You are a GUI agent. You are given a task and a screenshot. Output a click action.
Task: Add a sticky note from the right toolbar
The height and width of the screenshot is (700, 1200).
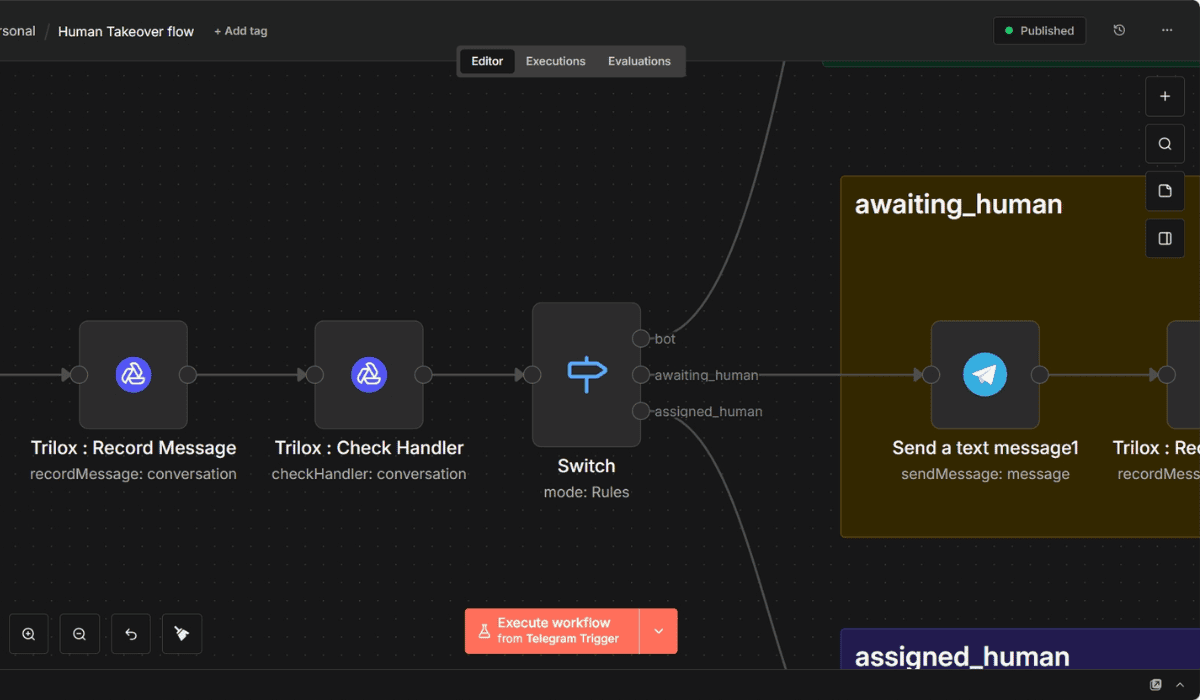click(1164, 191)
